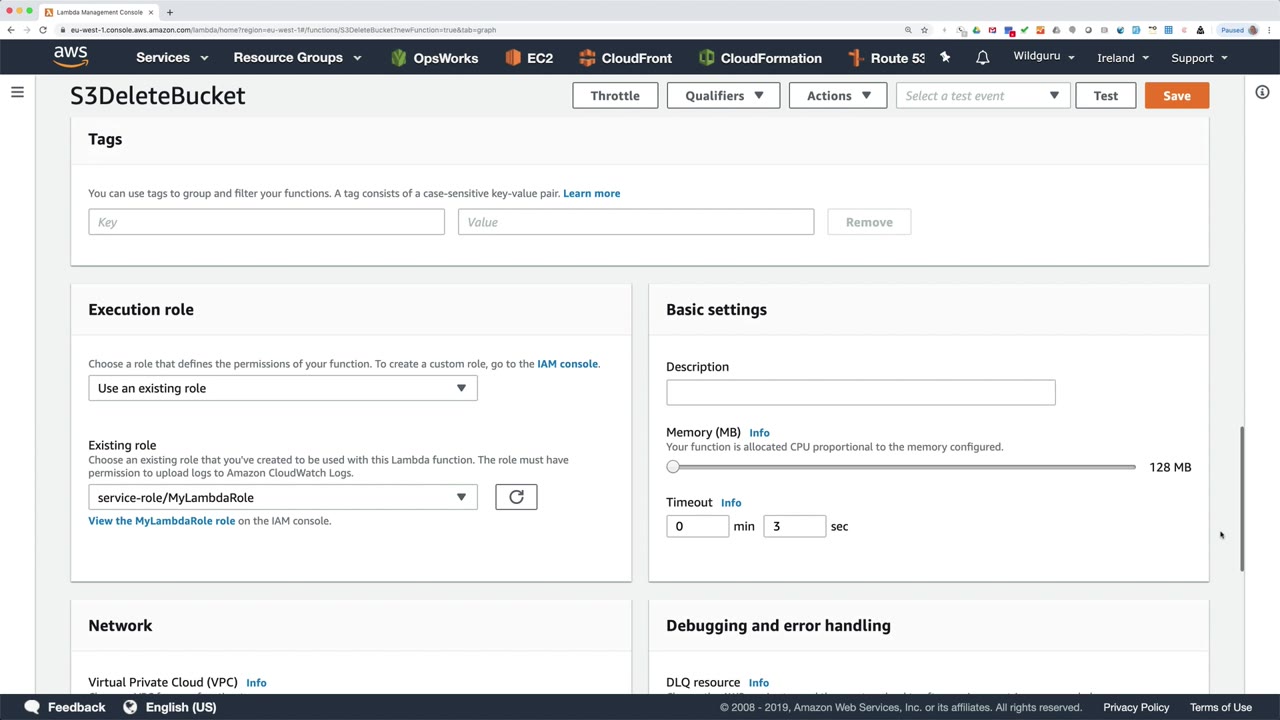The width and height of the screenshot is (1280, 720).
Task: Click the Lambda favicon on the browser tab
Action: tap(49, 12)
